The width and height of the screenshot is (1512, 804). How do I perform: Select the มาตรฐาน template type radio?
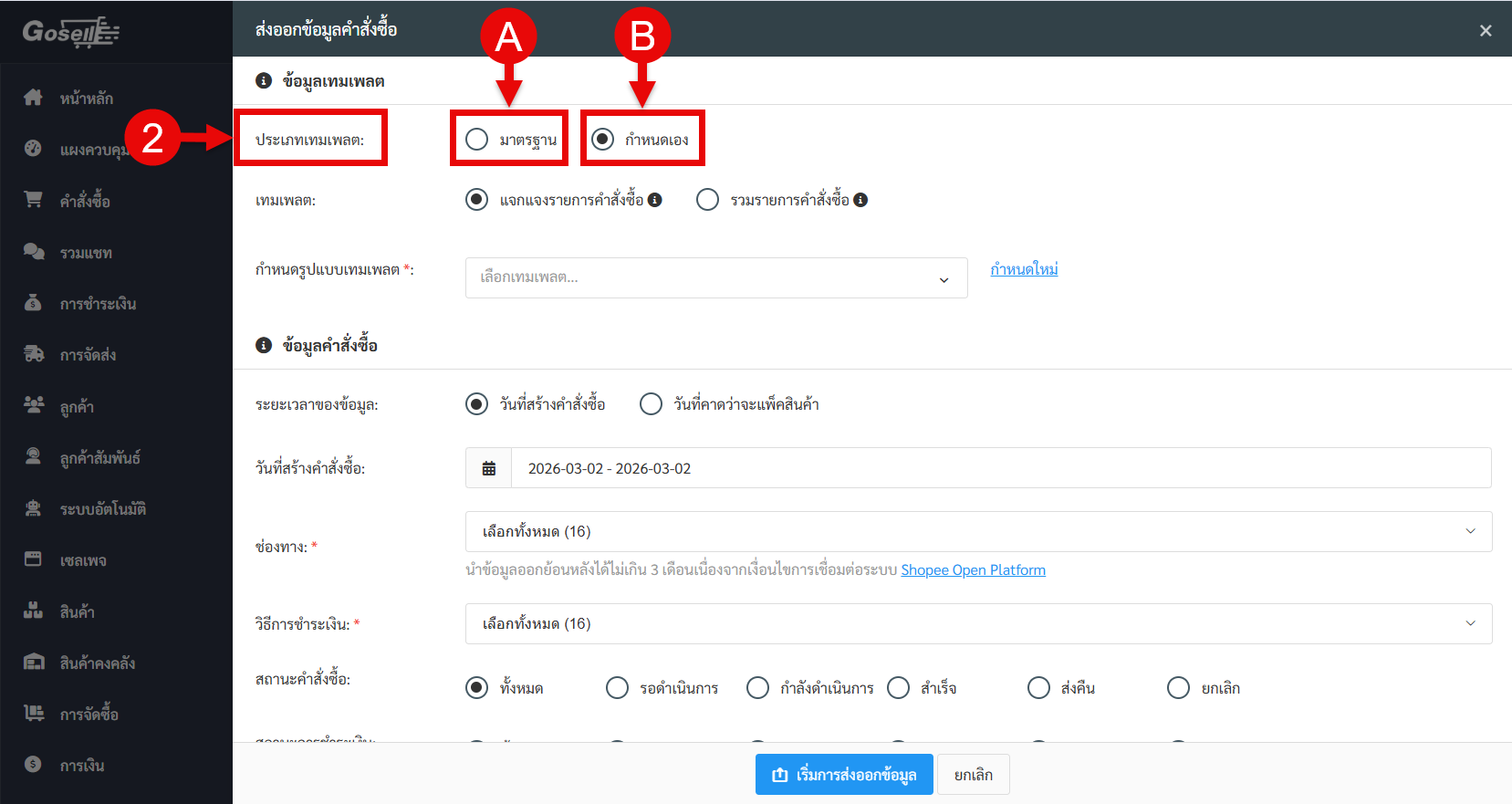[x=476, y=140]
